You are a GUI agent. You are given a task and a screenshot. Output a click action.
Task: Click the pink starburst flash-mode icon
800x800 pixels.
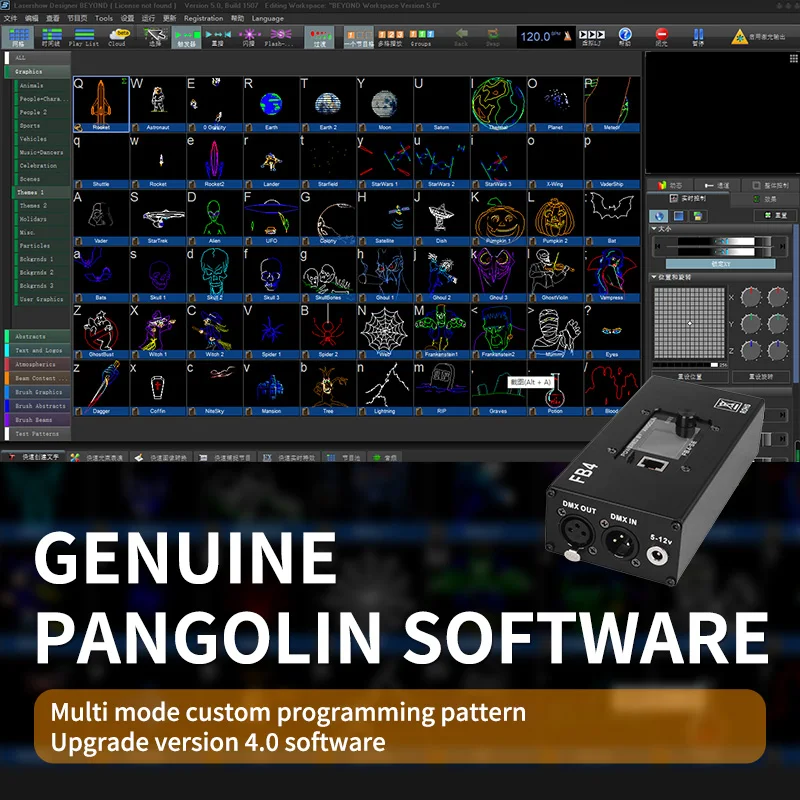click(x=249, y=37)
